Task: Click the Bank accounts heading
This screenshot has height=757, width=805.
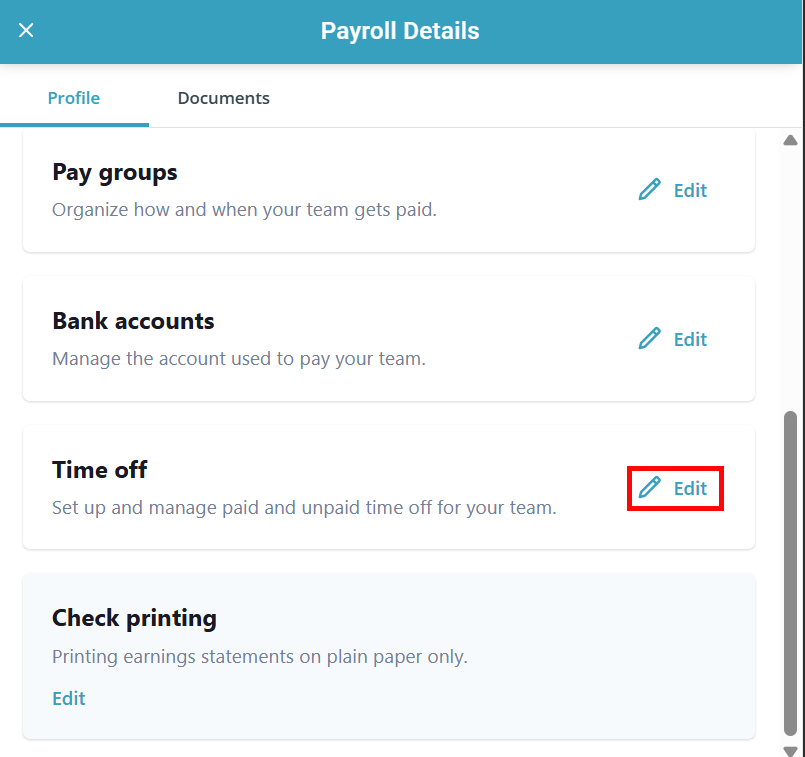Action: pos(133,321)
